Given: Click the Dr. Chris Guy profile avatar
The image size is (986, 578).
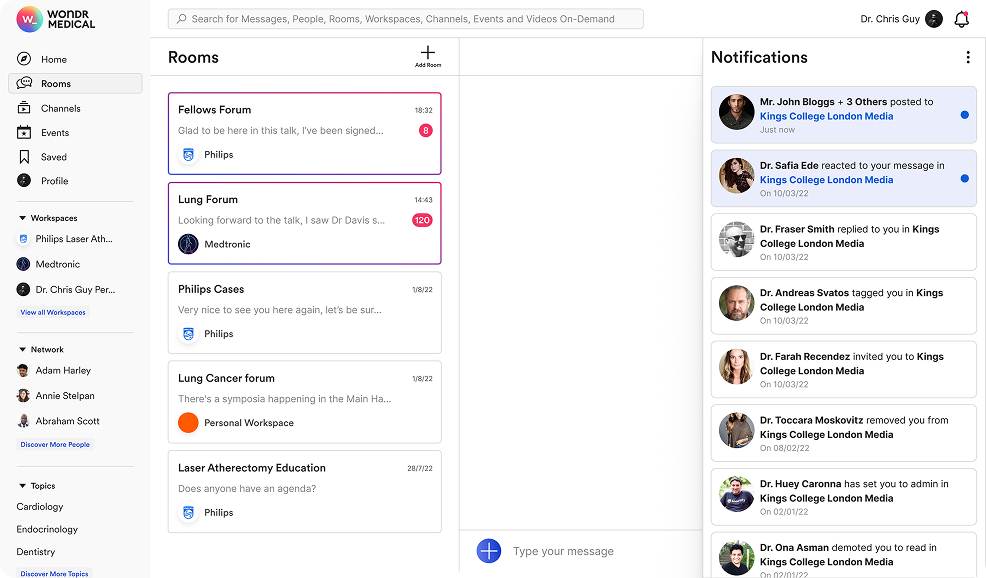Looking at the screenshot, I should pos(934,19).
